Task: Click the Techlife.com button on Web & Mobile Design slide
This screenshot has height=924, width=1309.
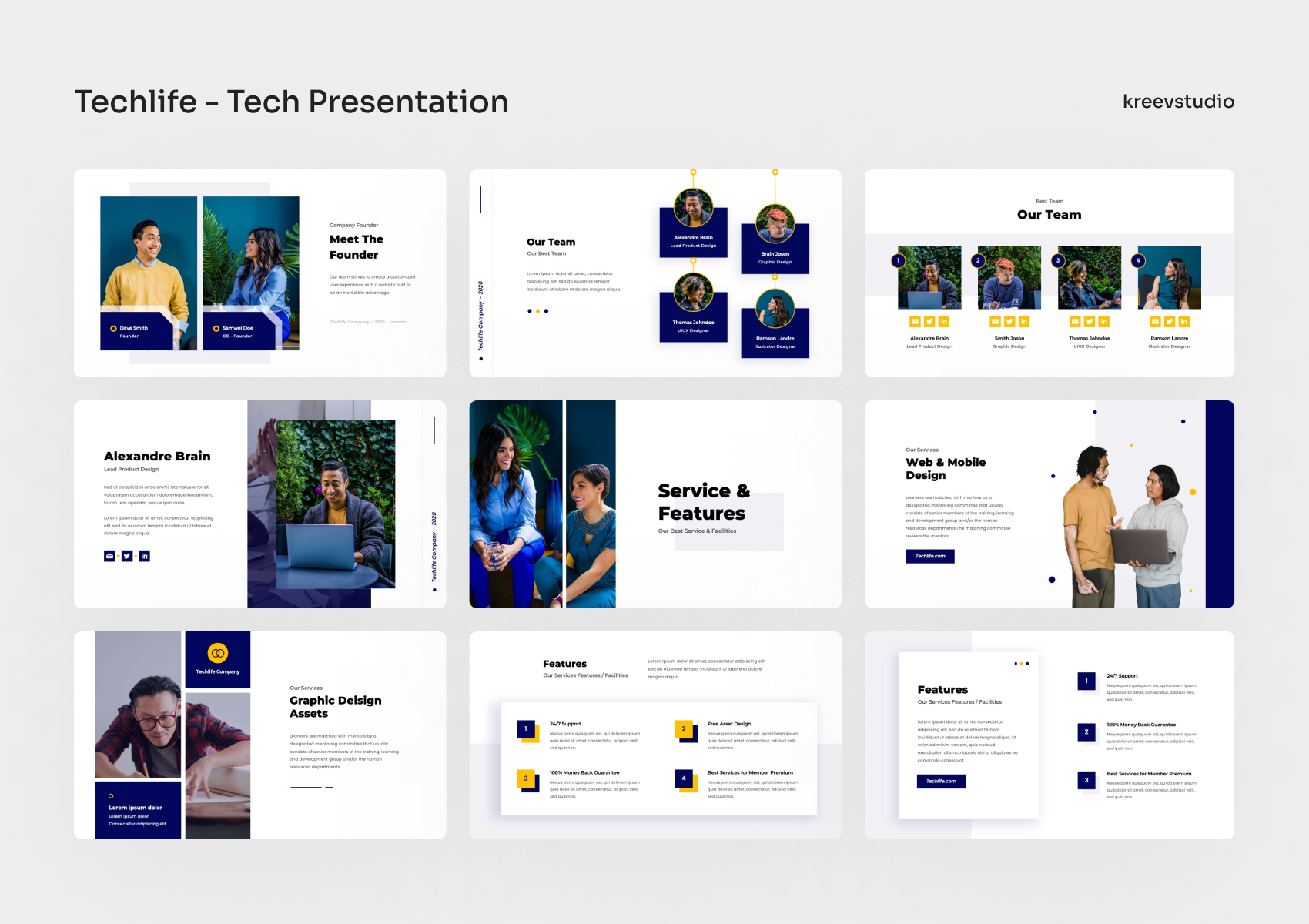Action: pyautogui.click(x=930, y=556)
